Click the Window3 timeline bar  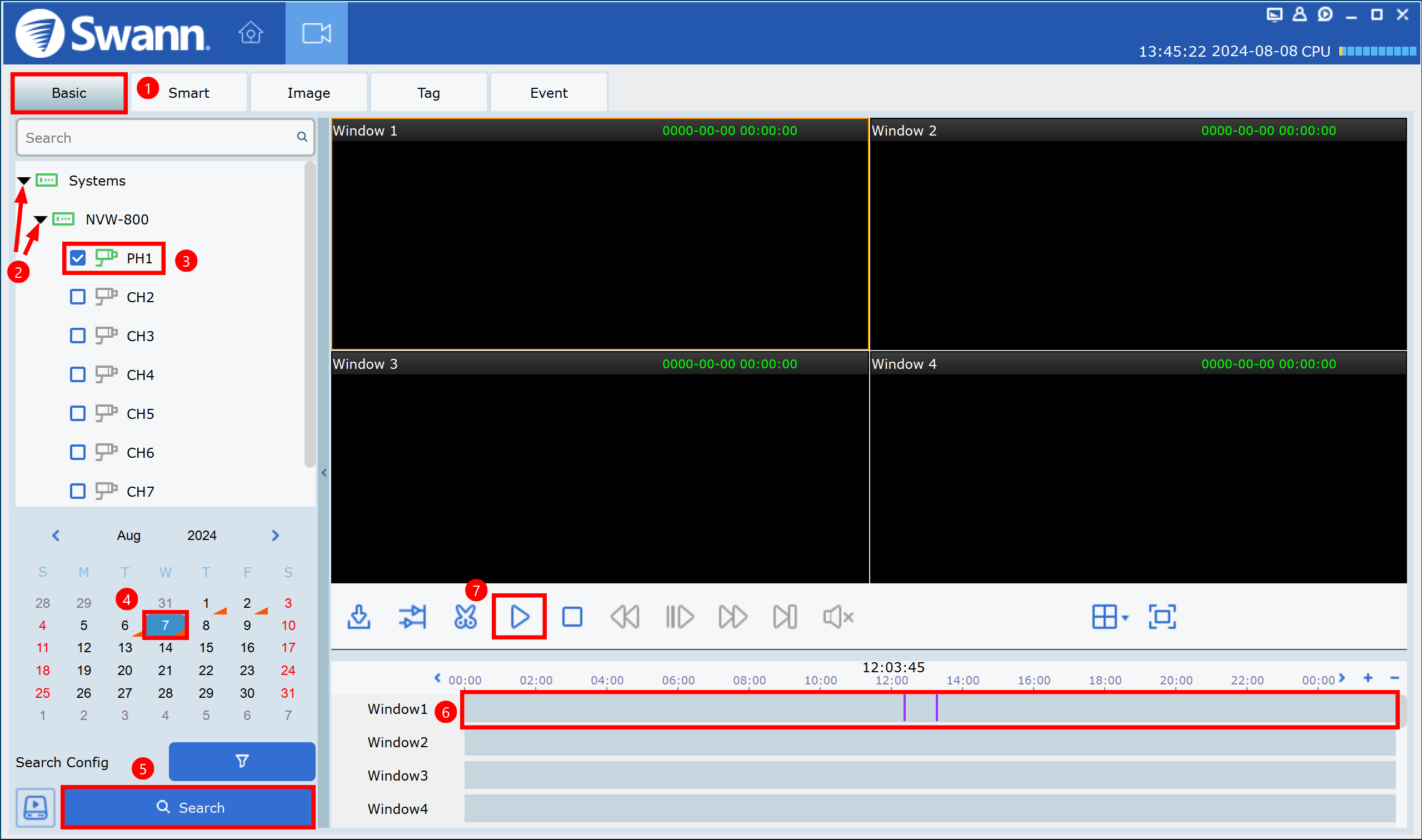point(930,776)
